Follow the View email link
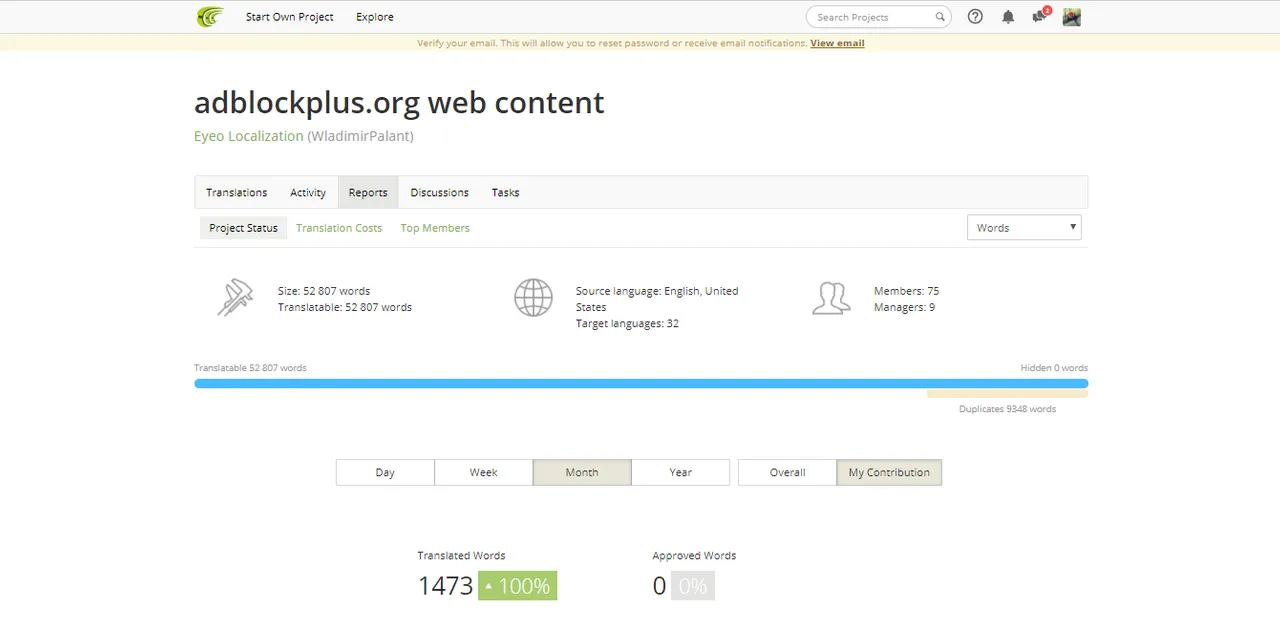The image size is (1280, 635). [837, 43]
